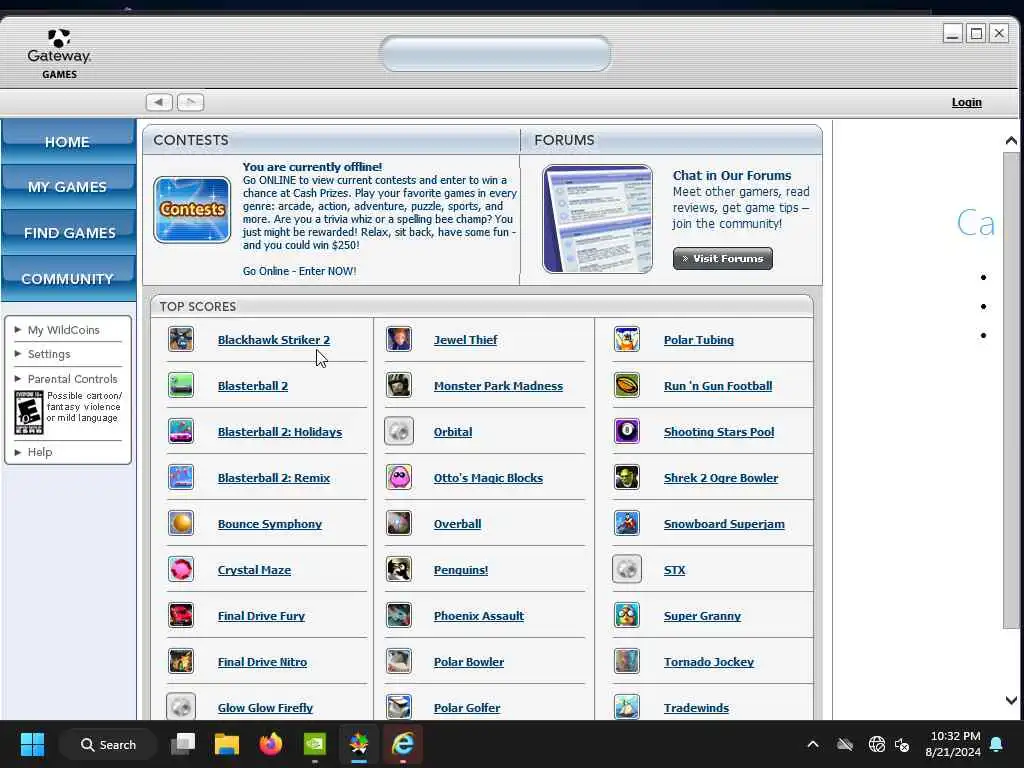Select the Blasterball 2 game icon

coord(181,385)
